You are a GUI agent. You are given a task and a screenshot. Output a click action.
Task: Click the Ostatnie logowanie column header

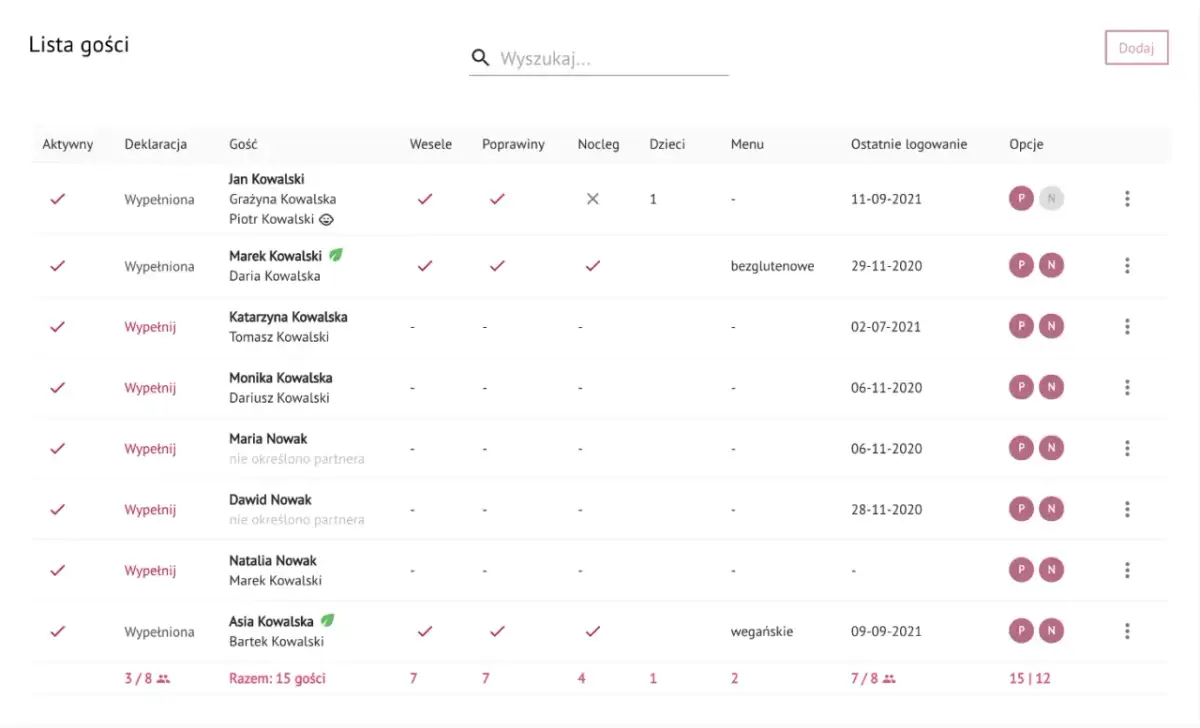point(909,144)
